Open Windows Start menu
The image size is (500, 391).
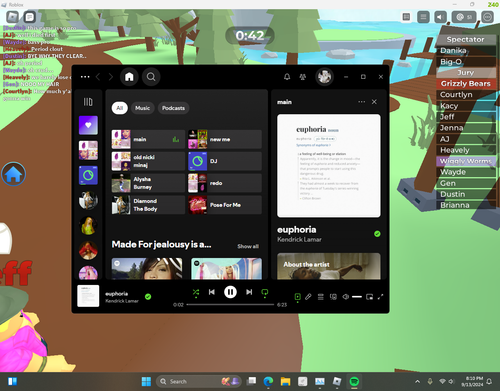pyautogui.click(x=146, y=381)
